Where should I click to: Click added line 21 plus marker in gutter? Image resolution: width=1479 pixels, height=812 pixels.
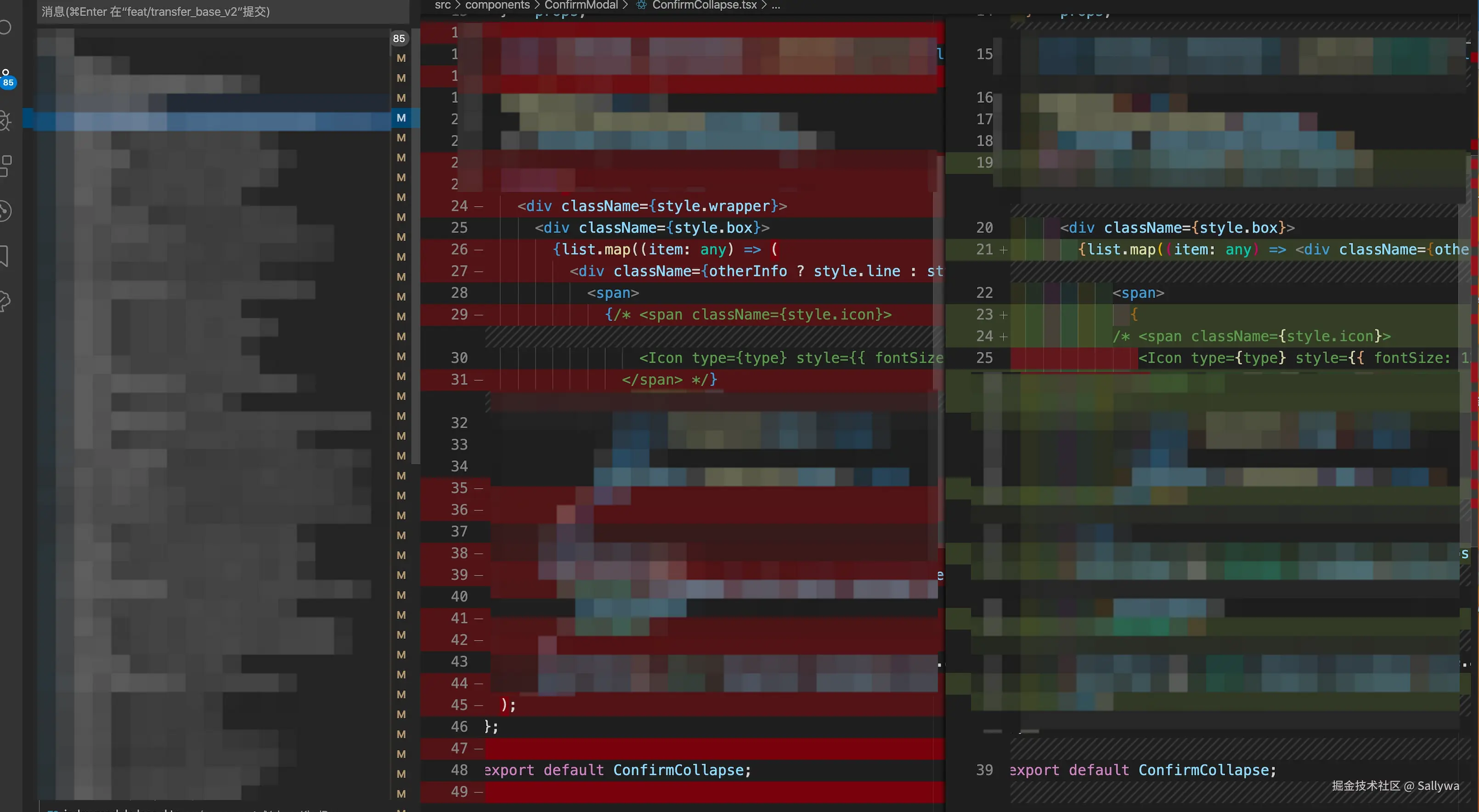point(1003,250)
